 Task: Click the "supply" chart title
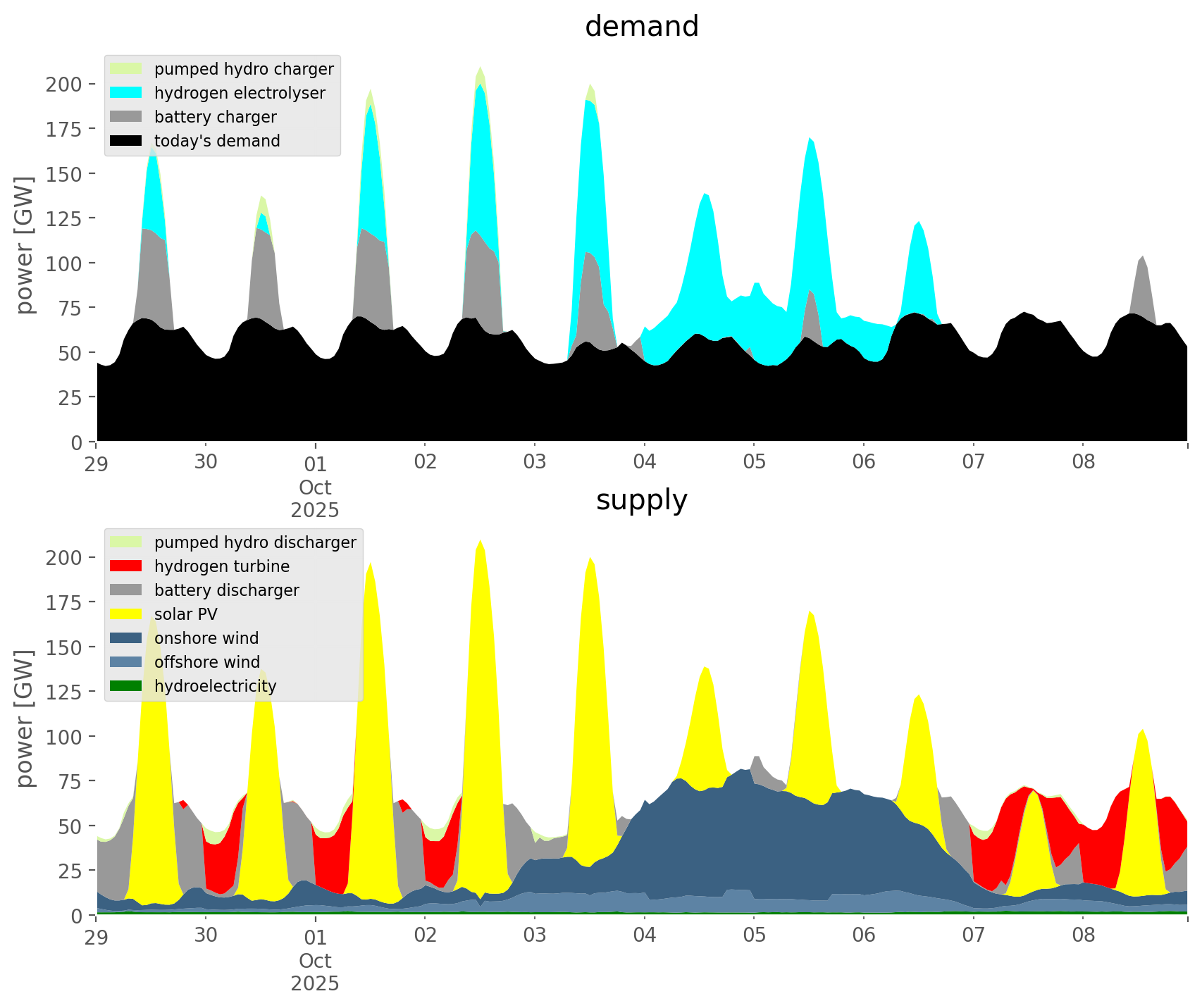[x=641, y=500]
